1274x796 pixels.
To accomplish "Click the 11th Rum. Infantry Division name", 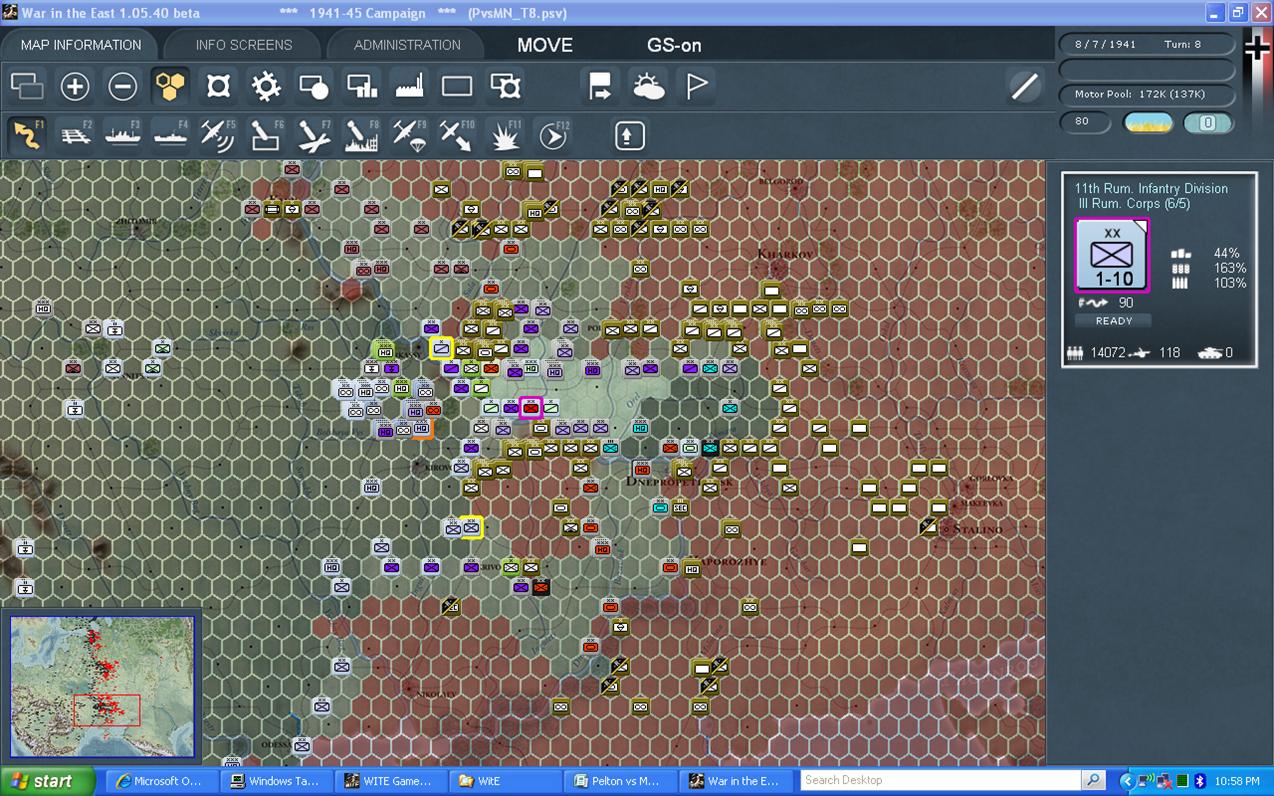I will pos(1151,188).
